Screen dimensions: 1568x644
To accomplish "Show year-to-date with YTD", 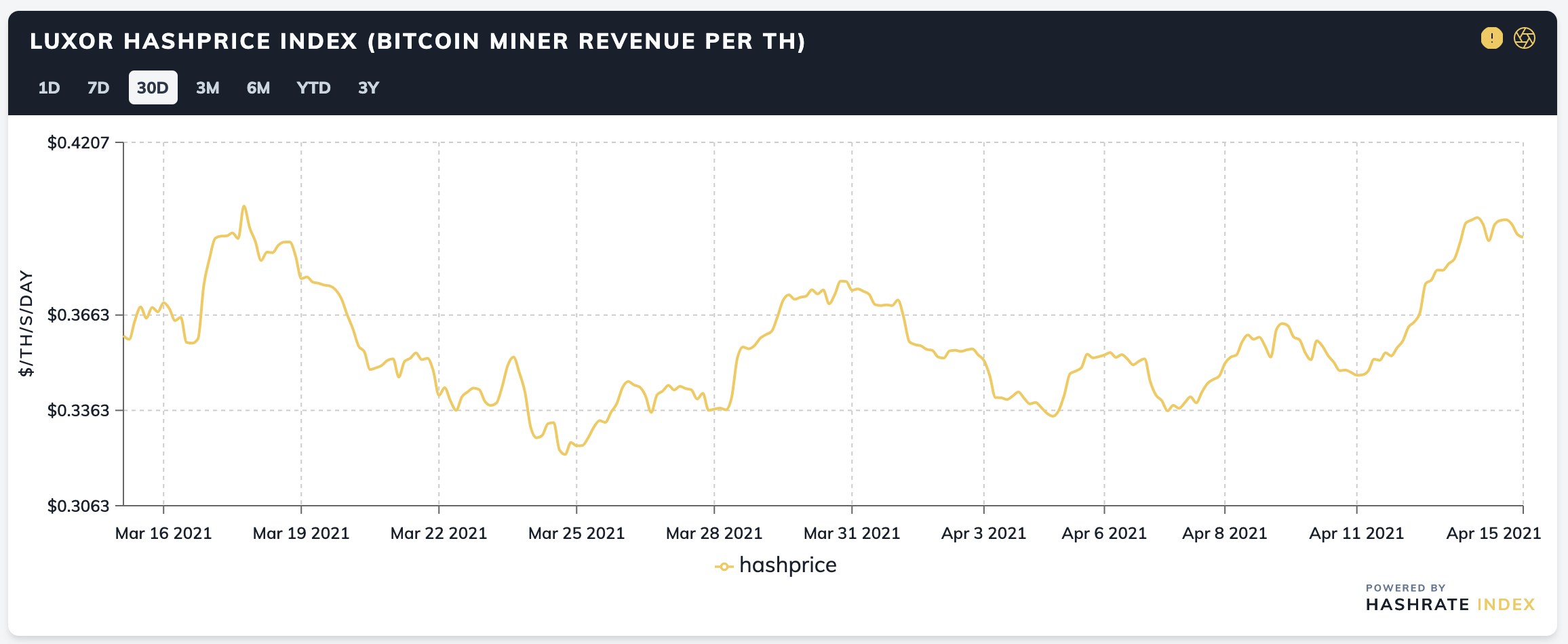I will pyautogui.click(x=313, y=87).
